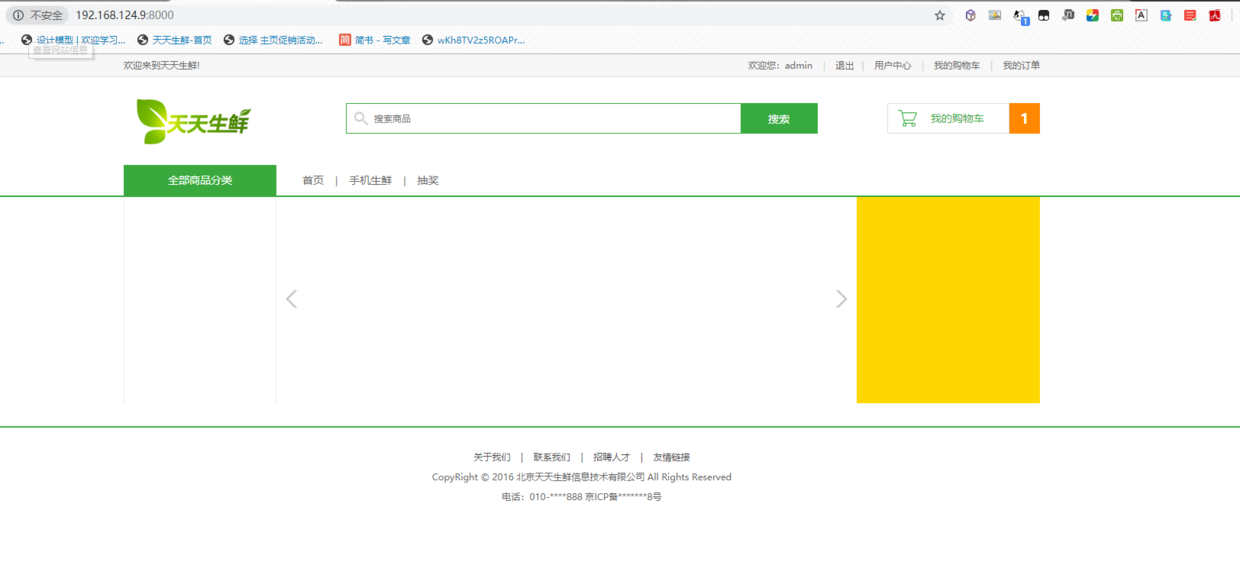Open the 用户中心 link
Screen dimensions: 1240x575
pos(892,66)
